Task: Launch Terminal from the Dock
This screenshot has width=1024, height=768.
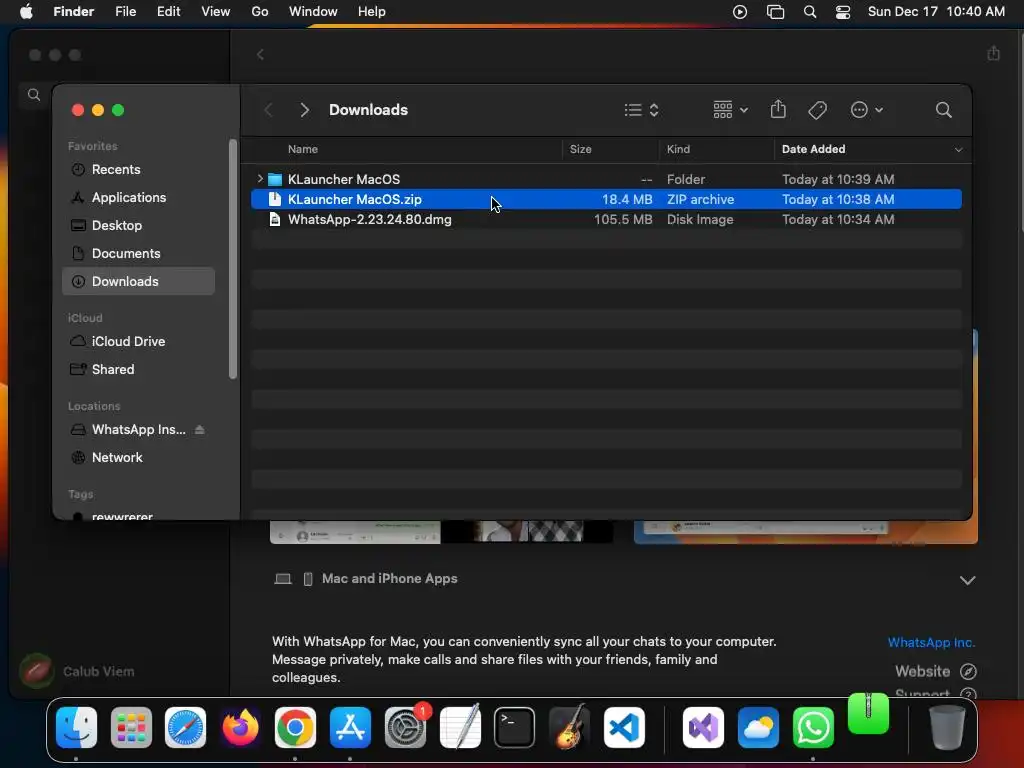Action: pyautogui.click(x=515, y=728)
